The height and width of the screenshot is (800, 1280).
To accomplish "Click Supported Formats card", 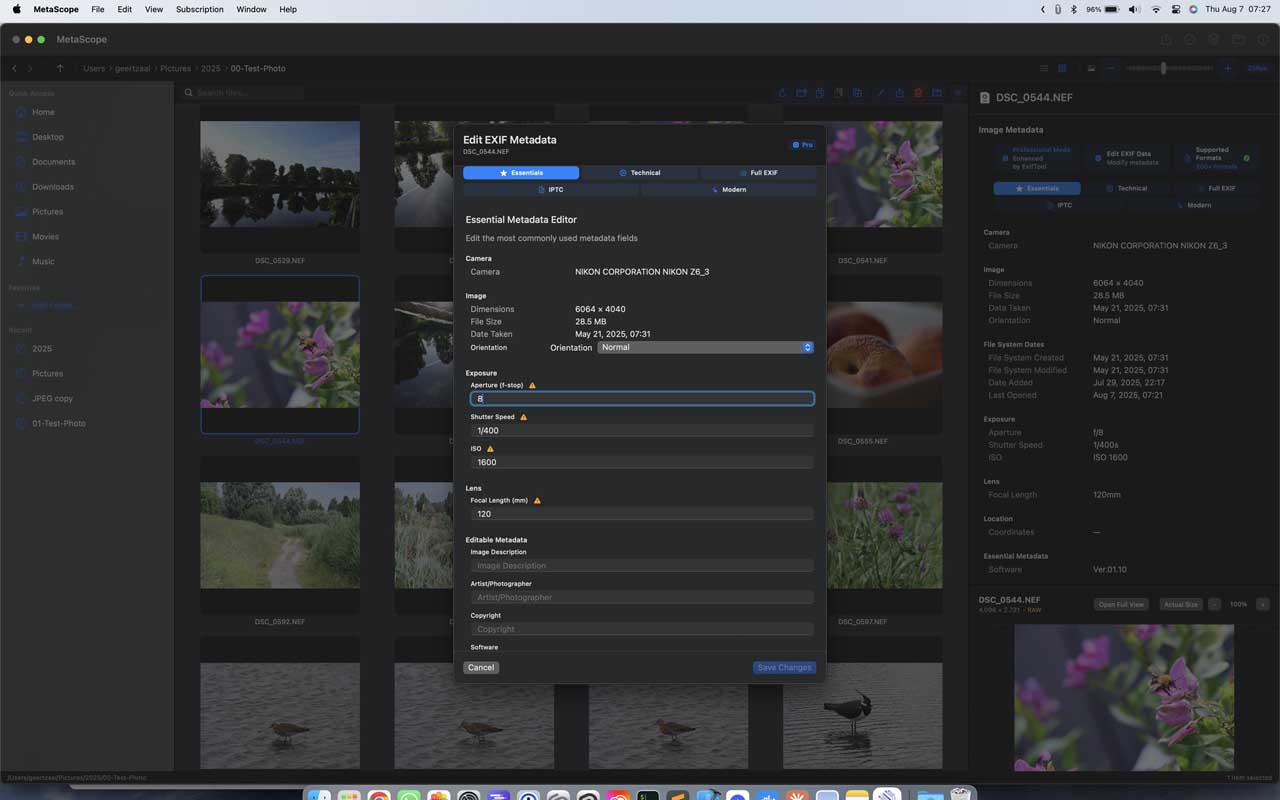I will pyautogui.click(x=1217, y=158).
